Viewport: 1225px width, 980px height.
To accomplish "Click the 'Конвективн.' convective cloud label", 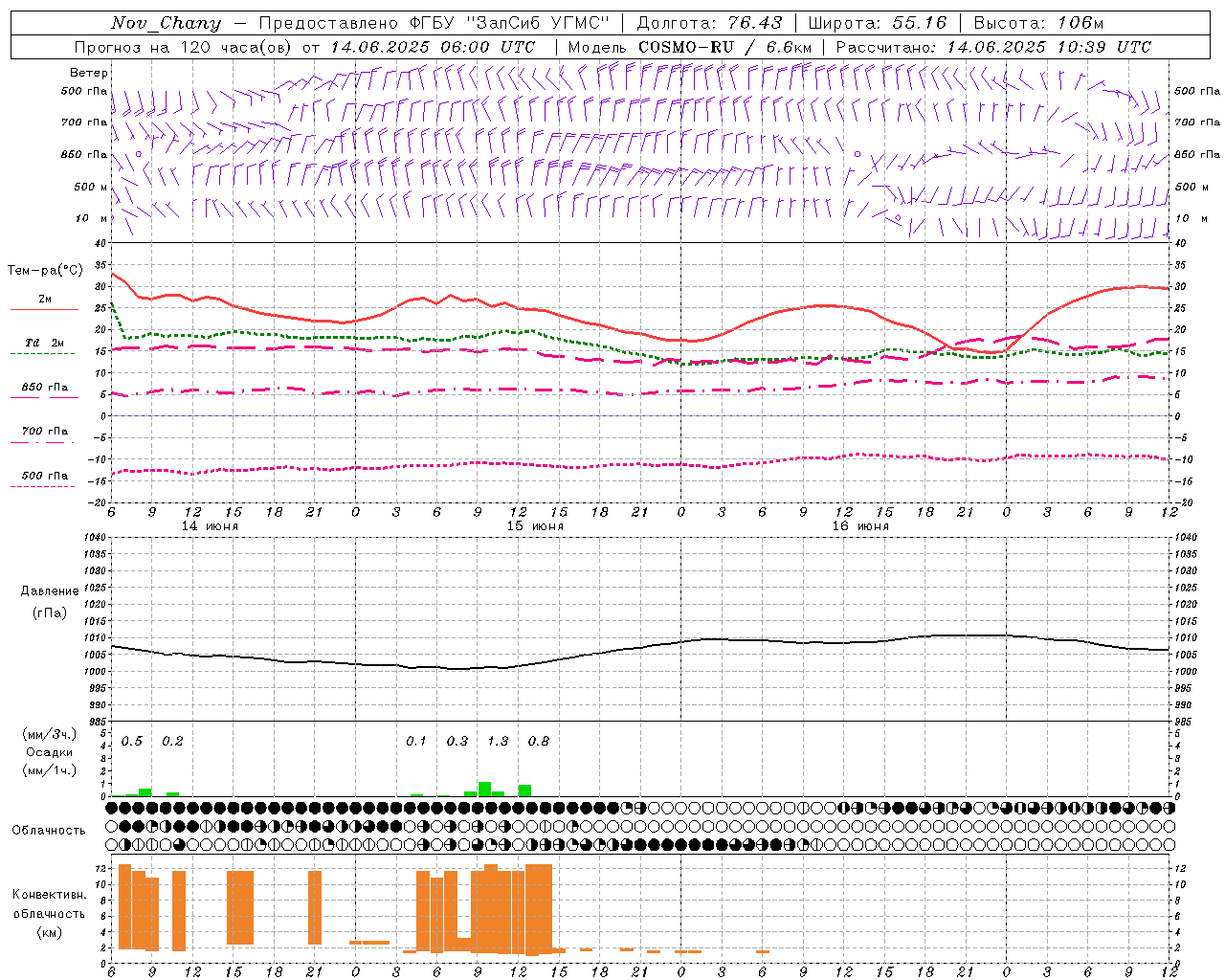I will click(50, 895).
